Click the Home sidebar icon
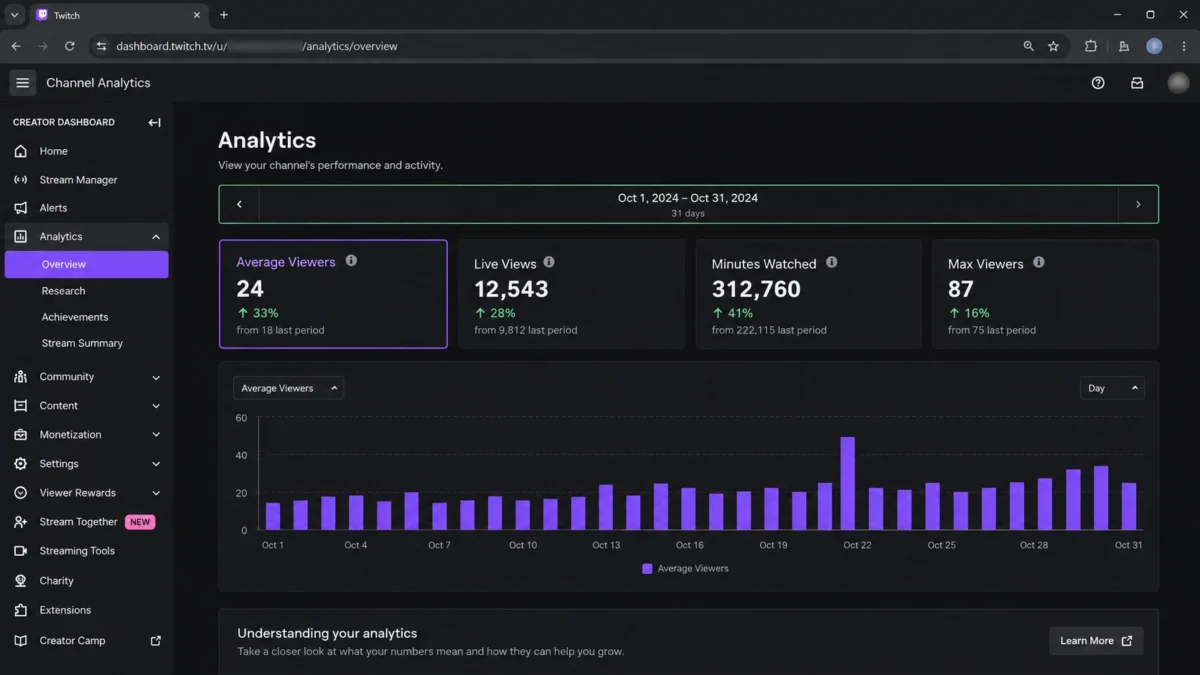The image size is (1200, 675). pyautogui.click(x=20, y=151)
